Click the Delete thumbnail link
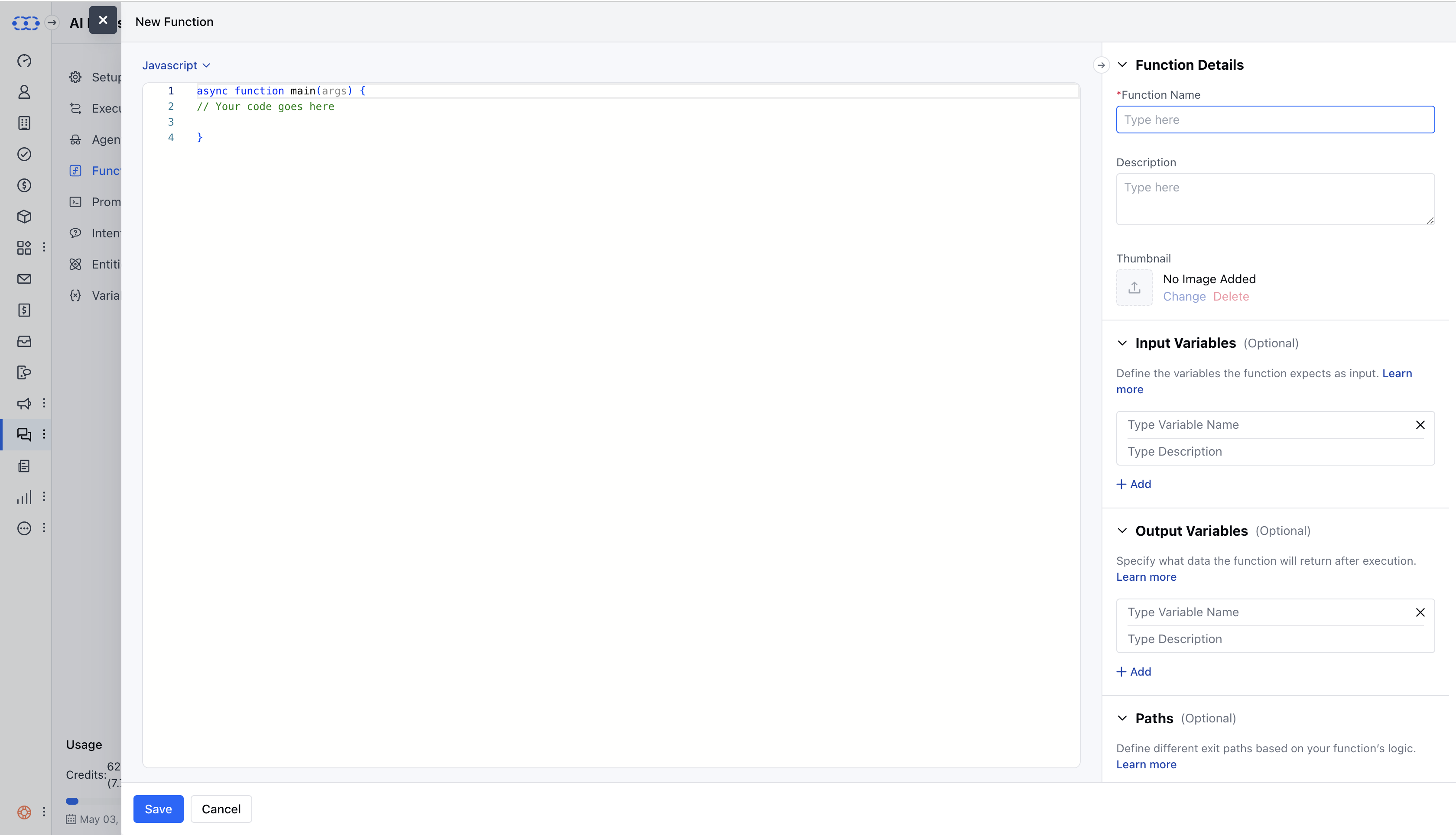 [x=1231, y=297]
